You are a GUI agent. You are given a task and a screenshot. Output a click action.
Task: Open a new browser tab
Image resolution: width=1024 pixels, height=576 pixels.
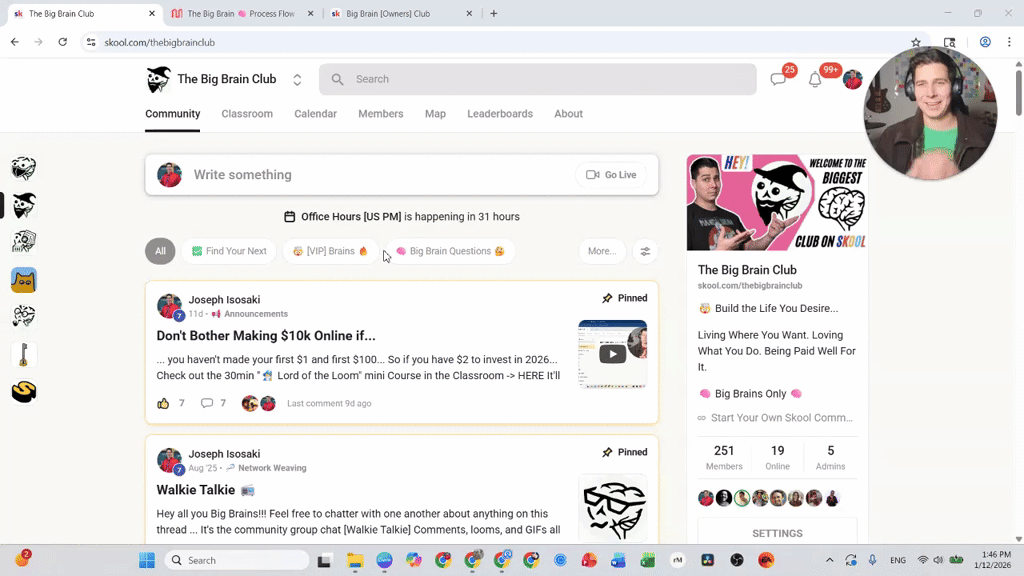coord(494,14)
